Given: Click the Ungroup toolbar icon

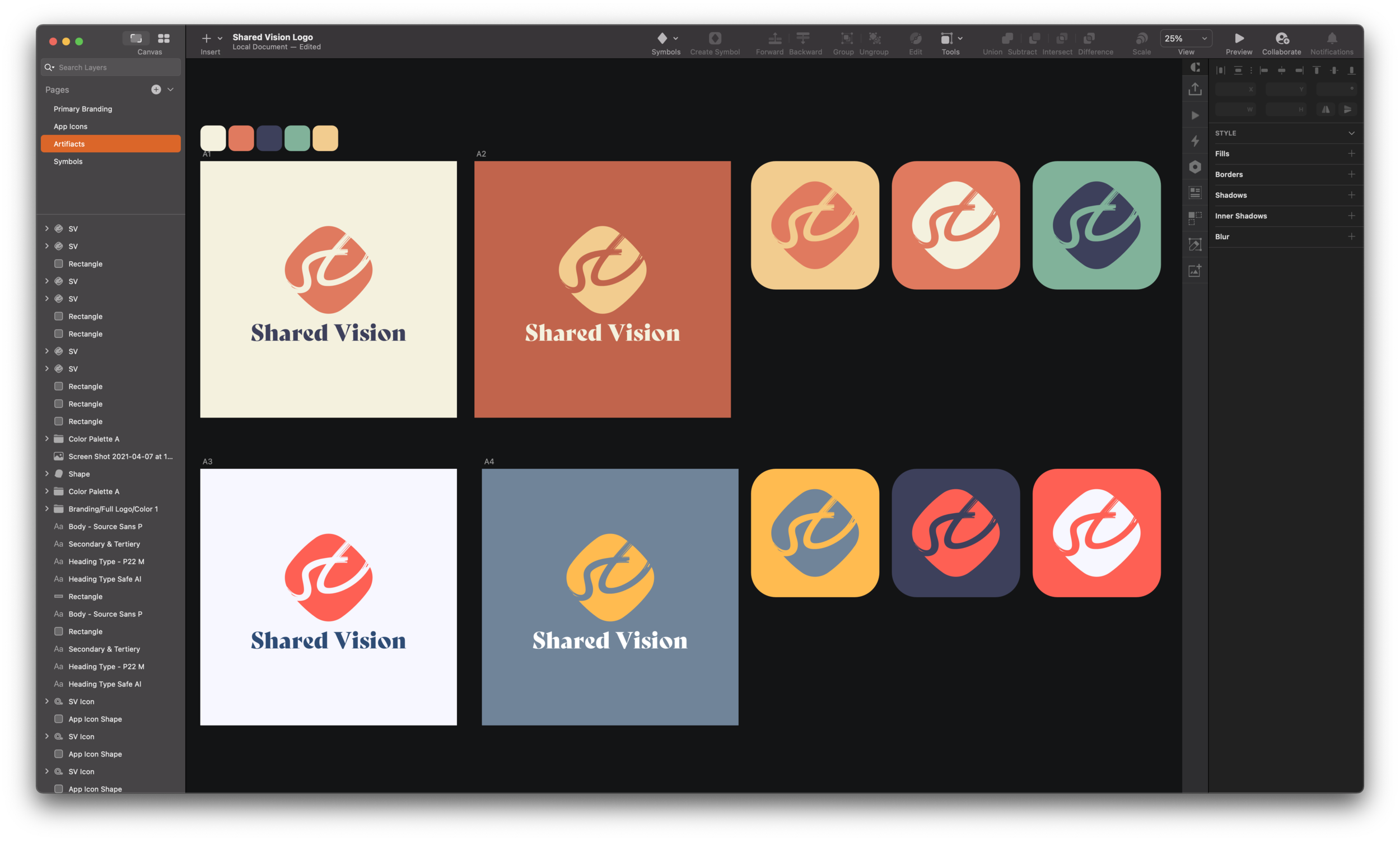Looking at the screenshot, I should click(874, 38).
